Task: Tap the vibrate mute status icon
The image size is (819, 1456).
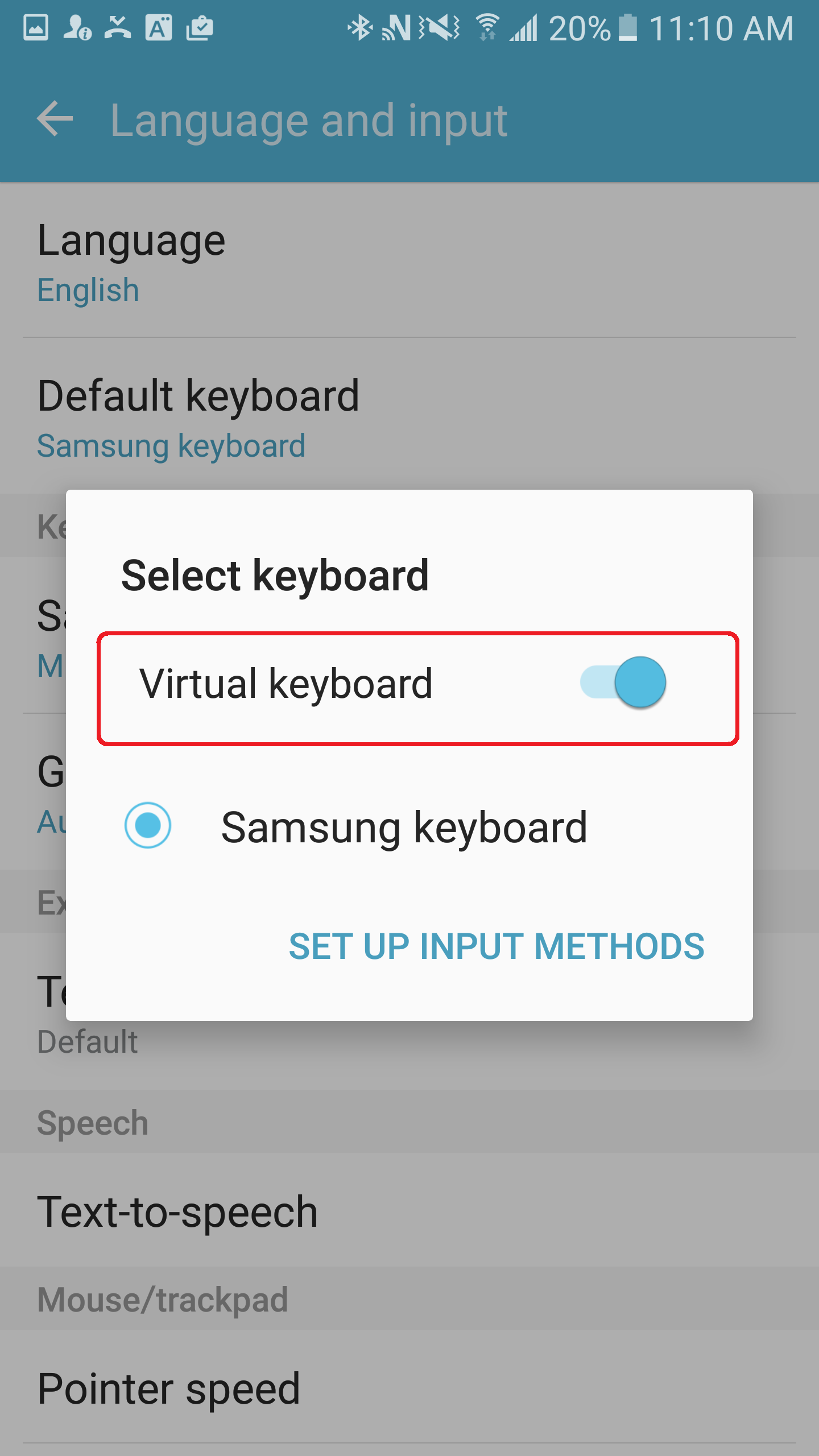Action: pyautogui.click(x=440, y=27)
